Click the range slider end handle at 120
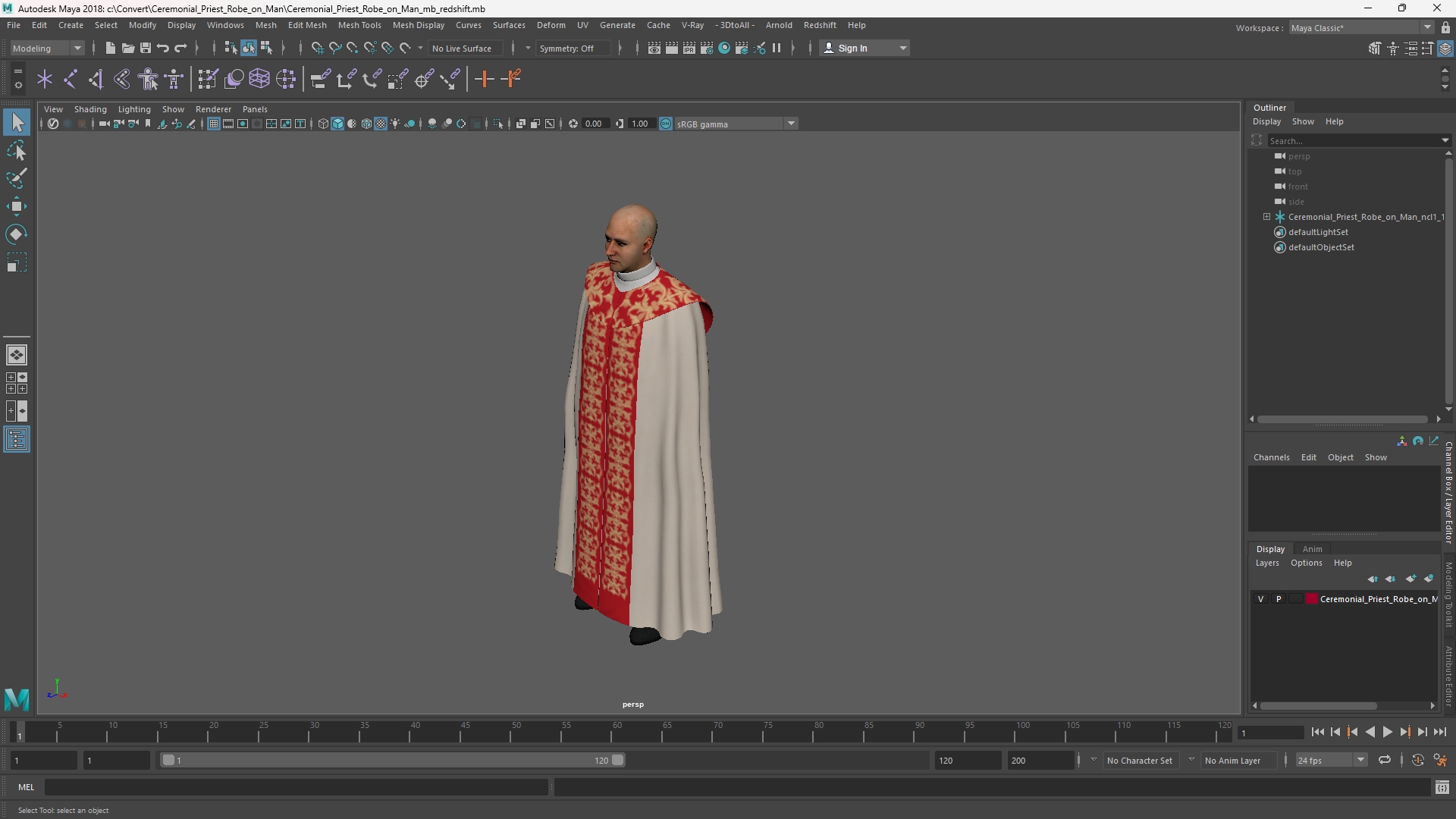1456x819 pixels. 618,760
